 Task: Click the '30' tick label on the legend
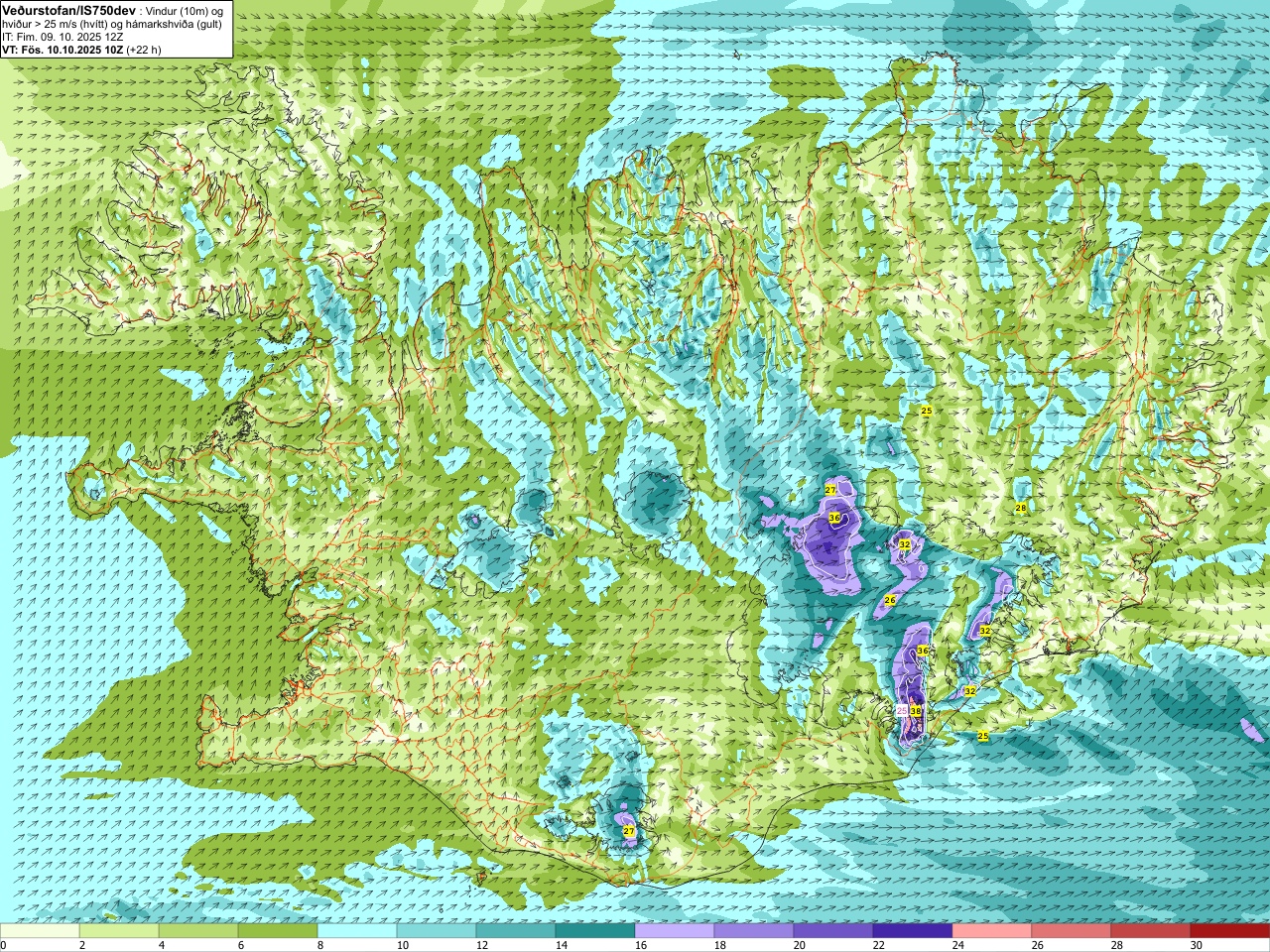click(x=1196, y=945)
